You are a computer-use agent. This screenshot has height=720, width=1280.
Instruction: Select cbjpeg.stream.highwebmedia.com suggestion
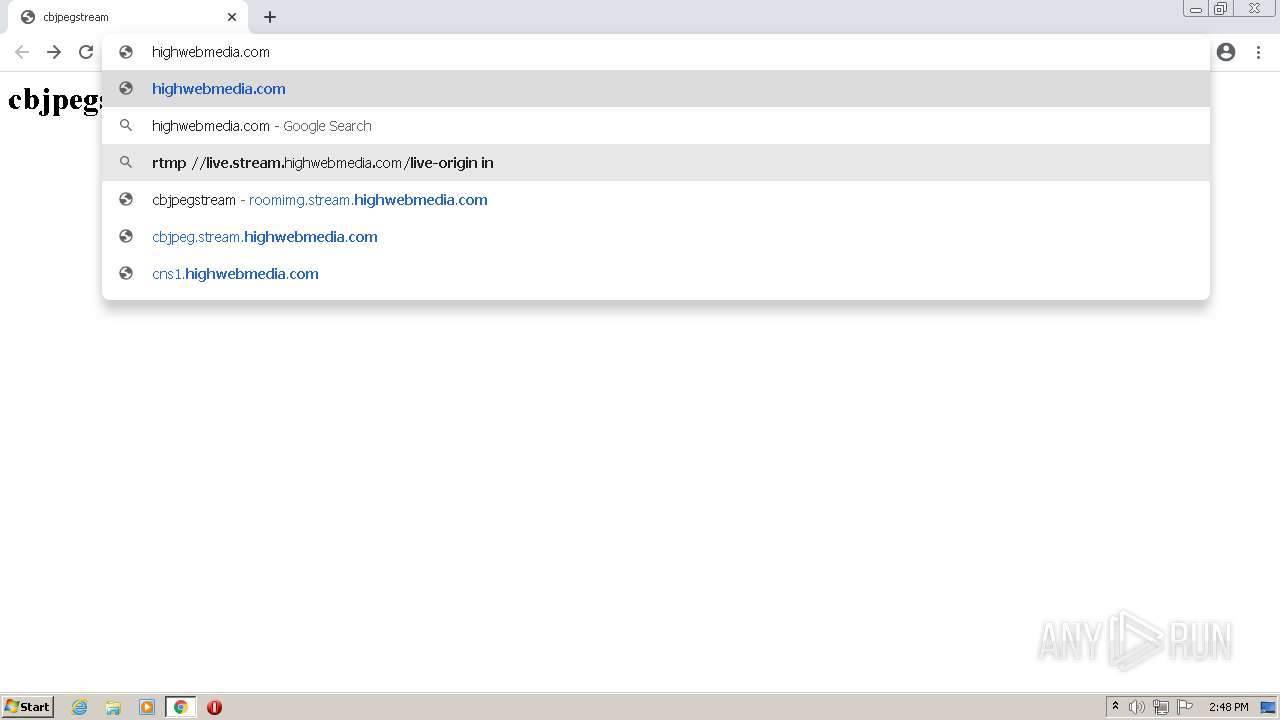pos(656,236)
